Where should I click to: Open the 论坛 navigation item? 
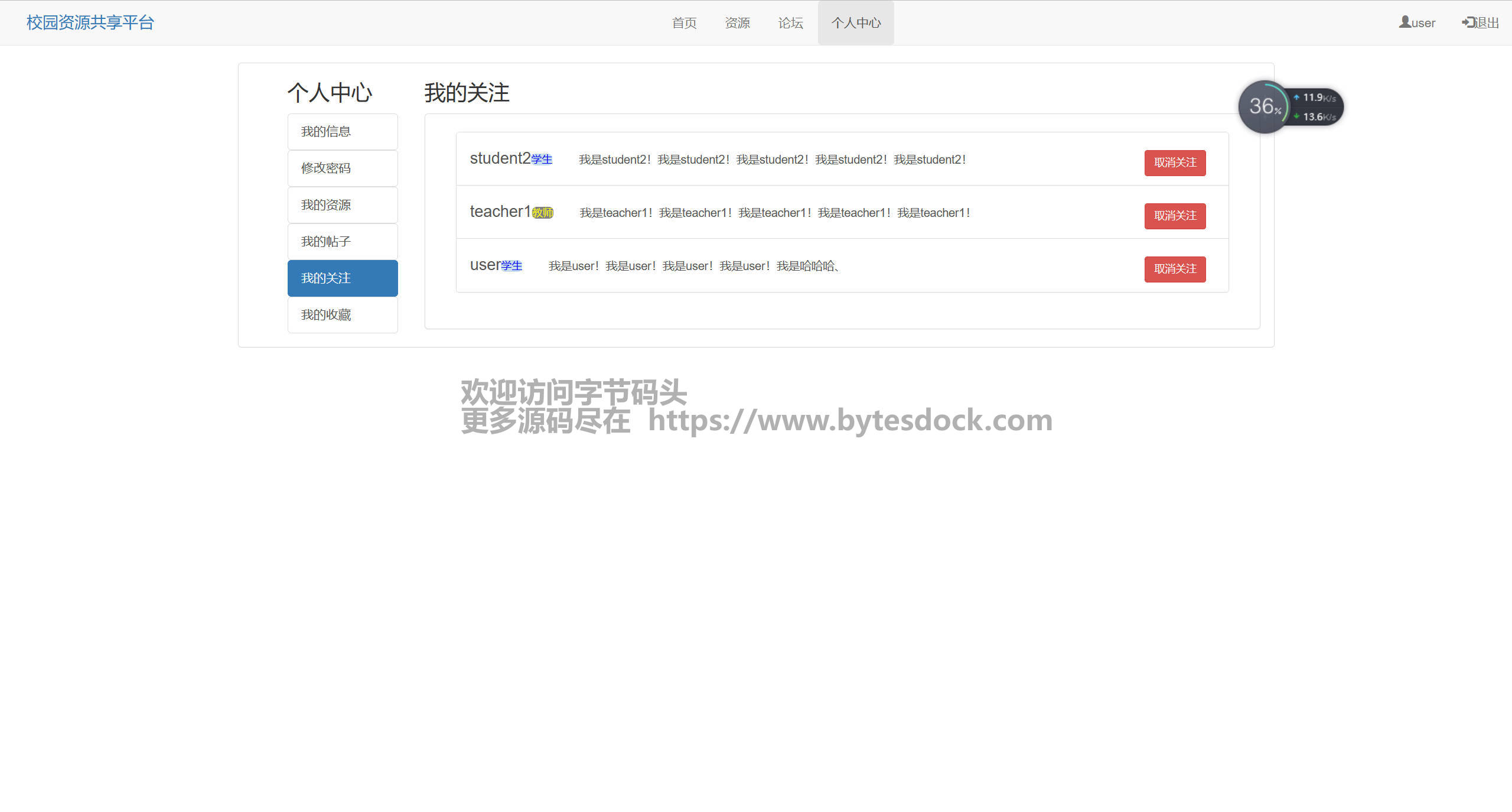(790, 23)
